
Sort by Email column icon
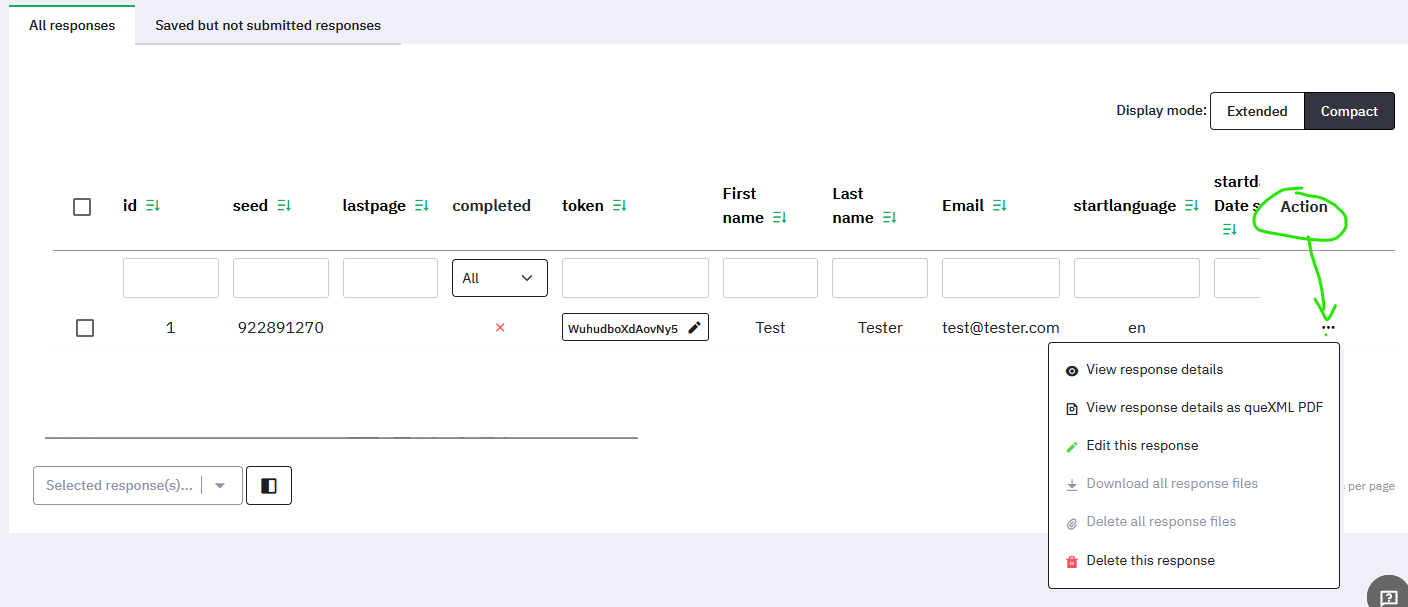(x=999, y=206)
